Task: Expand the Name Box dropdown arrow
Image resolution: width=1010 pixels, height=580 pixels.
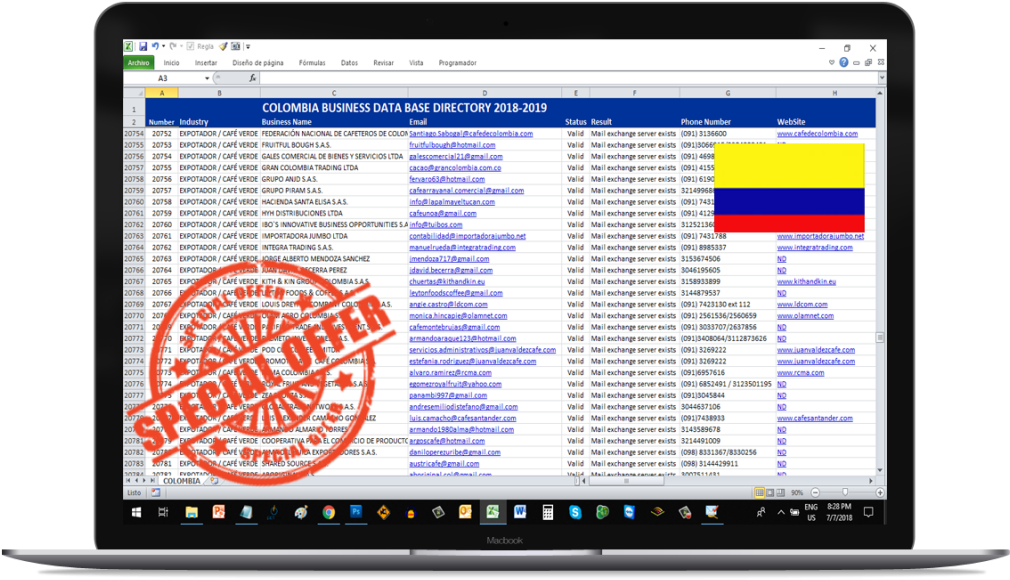Action: point(207,78)
